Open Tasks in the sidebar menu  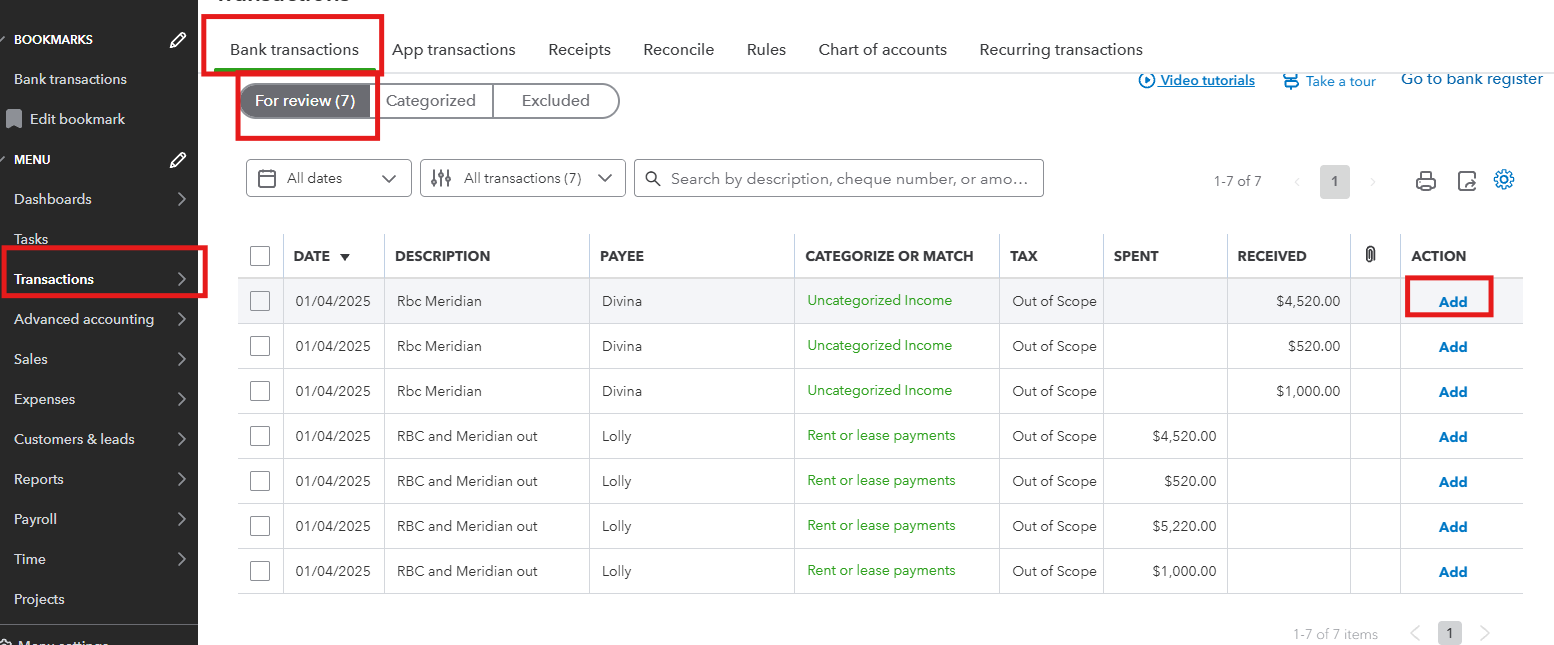[x=31, y=239]
